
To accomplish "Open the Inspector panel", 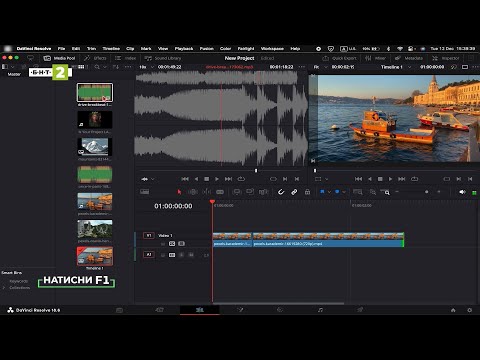I will click(446, 58).
